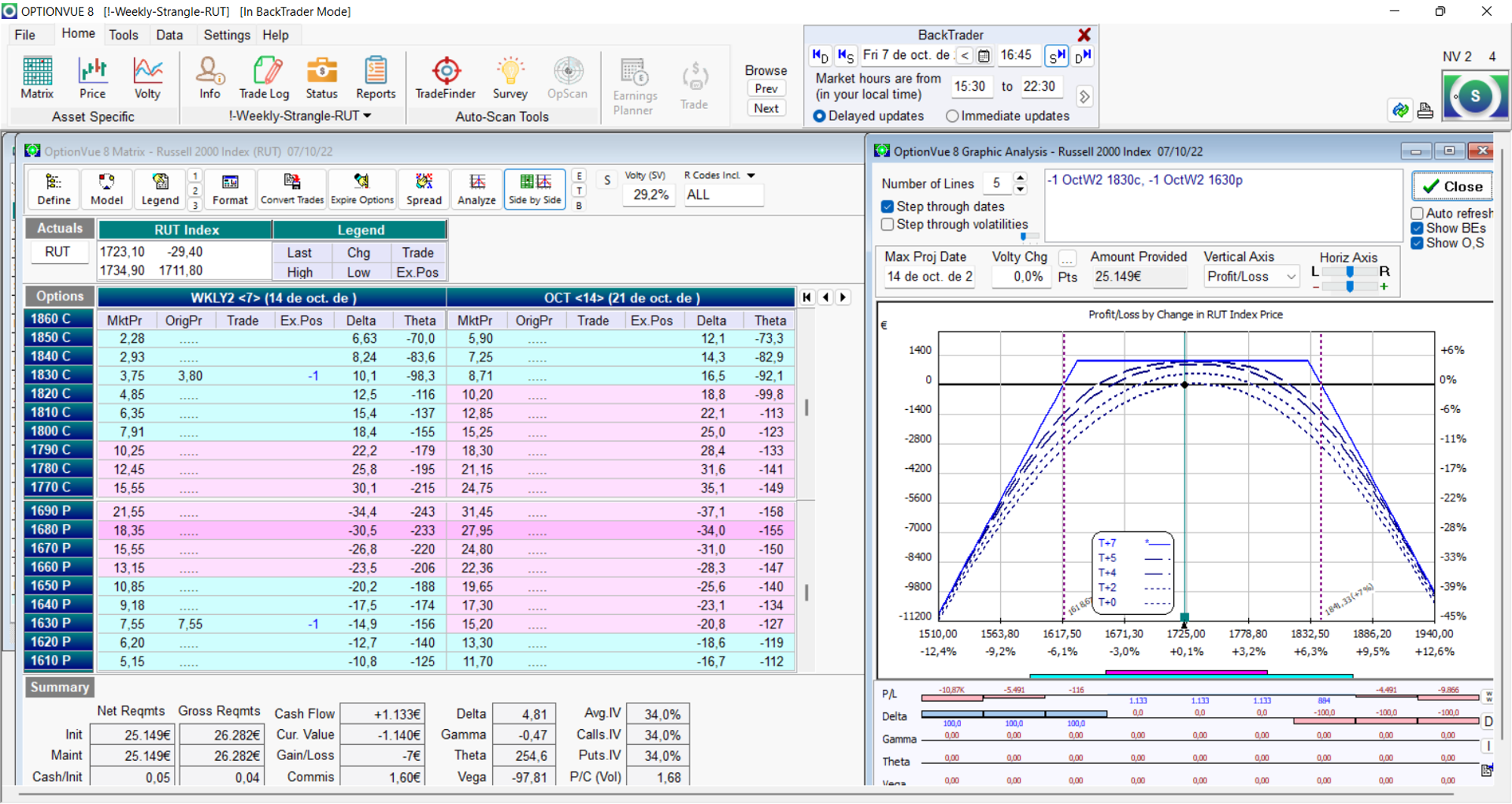Open the Trade Log
The image size is (1512, 804).
pos(264,78)
